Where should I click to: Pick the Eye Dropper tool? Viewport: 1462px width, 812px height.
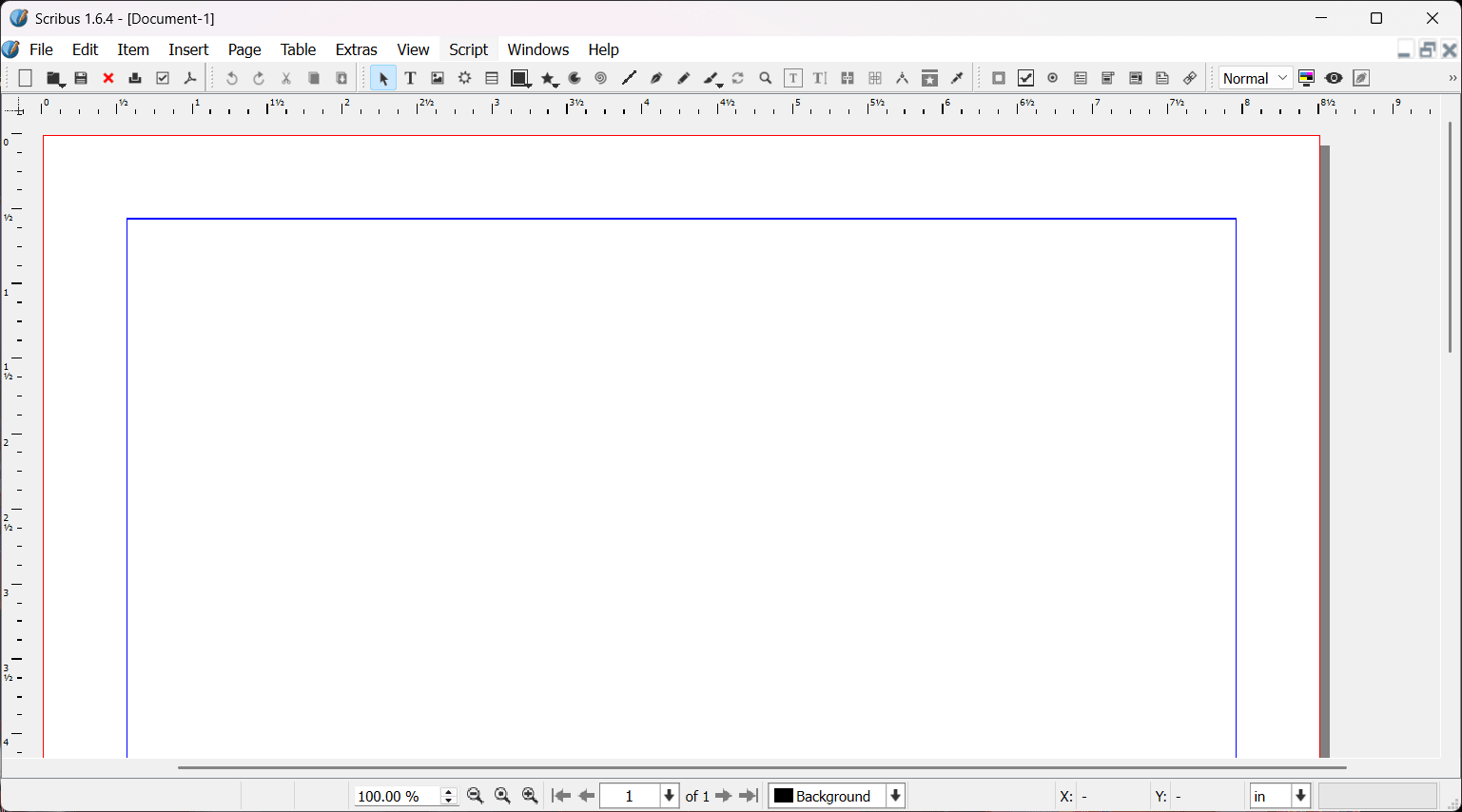(958, 79)
